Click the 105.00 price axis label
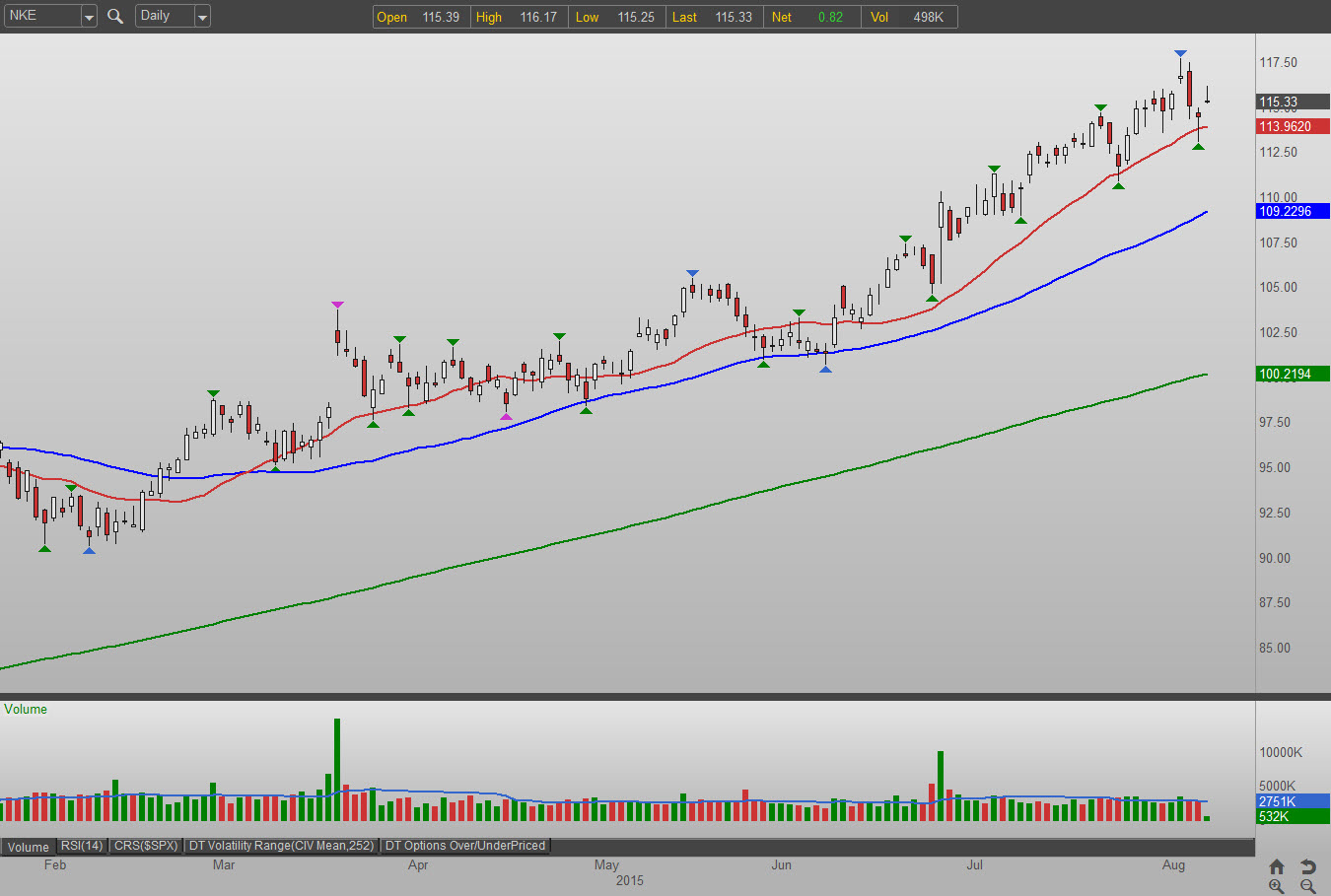 point(1278,287)
